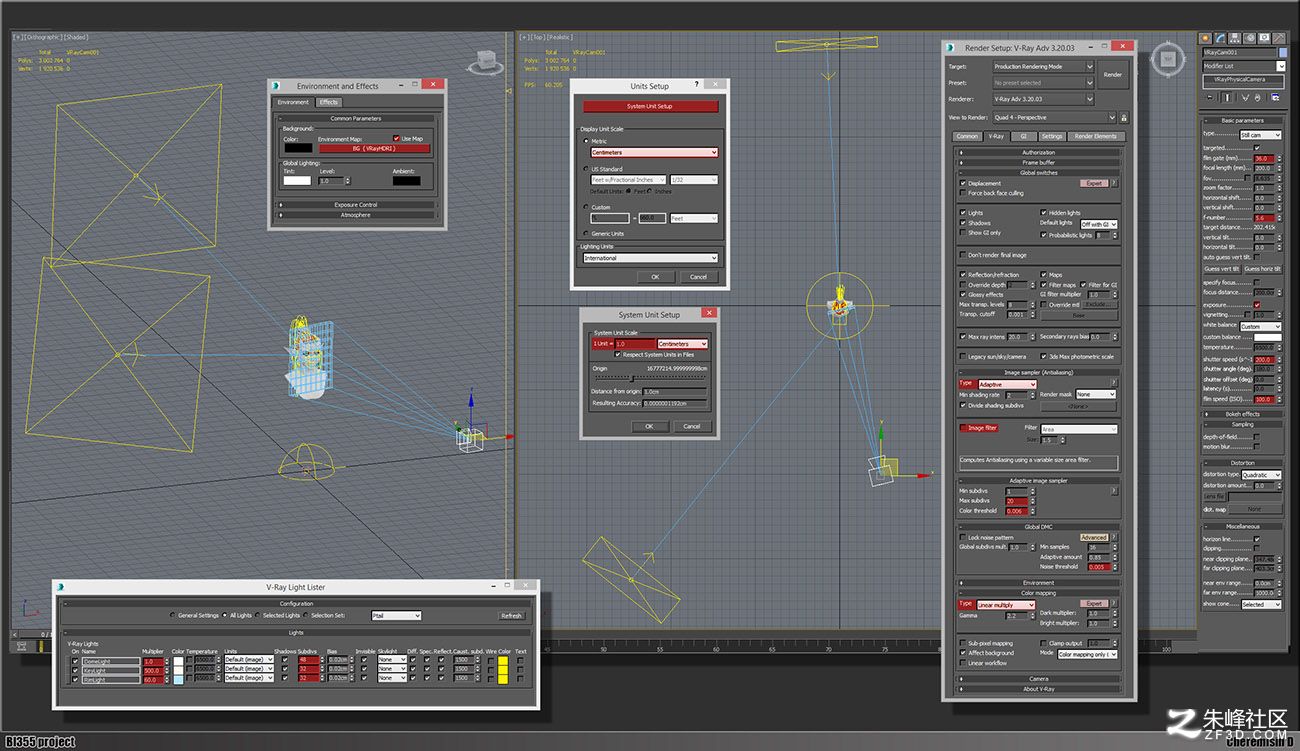This screenshot has width=1300, height=751.
Task: Open the Create tab in command panel
Action: 1208,38
